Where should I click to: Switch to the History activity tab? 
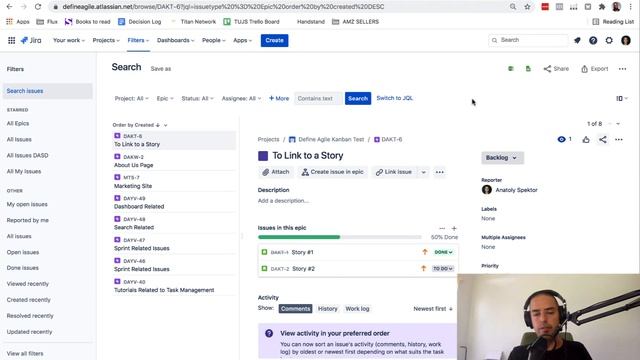click(x=328, y=309)
